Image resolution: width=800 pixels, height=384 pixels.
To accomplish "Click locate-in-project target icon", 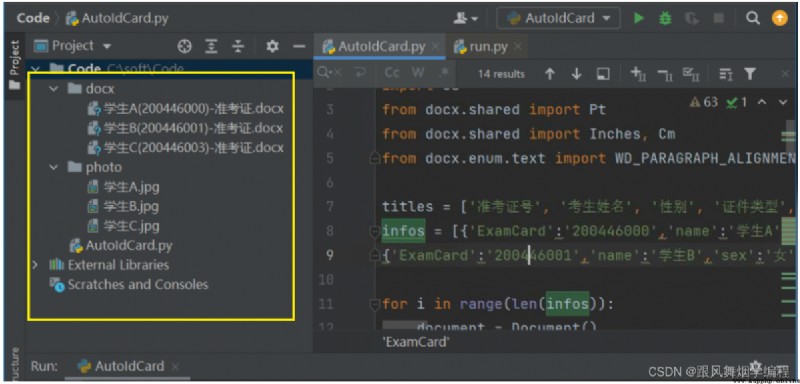I will pos(184,46).
